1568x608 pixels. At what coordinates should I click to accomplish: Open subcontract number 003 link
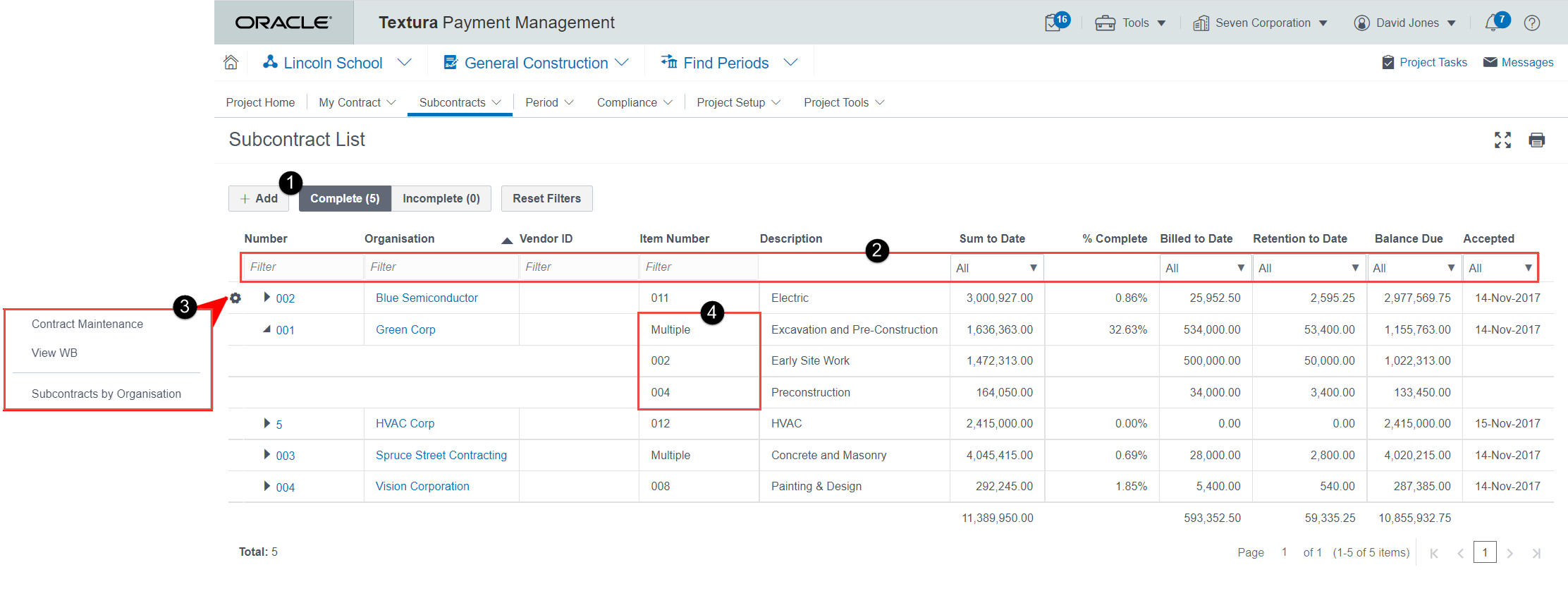(286, 456)
